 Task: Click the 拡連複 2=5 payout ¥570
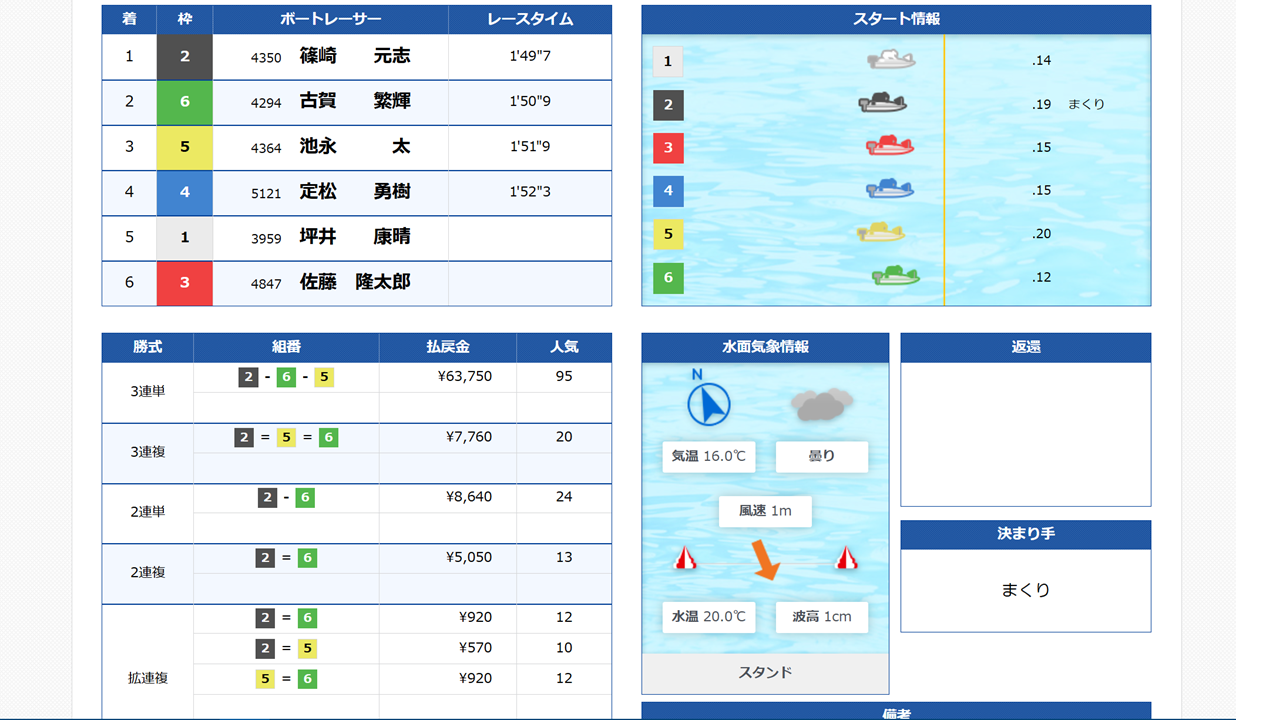[x=476, y=648]
